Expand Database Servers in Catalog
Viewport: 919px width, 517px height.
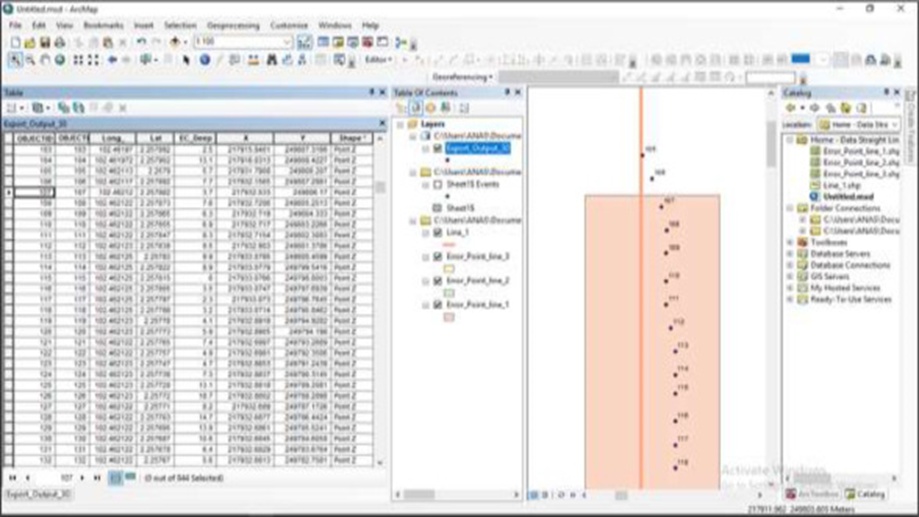coord(789,254)
